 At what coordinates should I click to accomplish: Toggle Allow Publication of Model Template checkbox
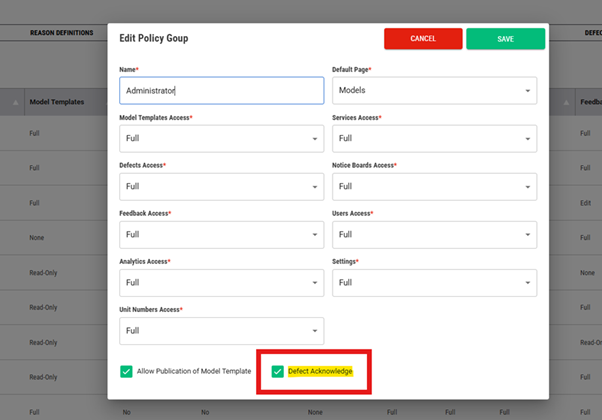[x=126, y=371]
